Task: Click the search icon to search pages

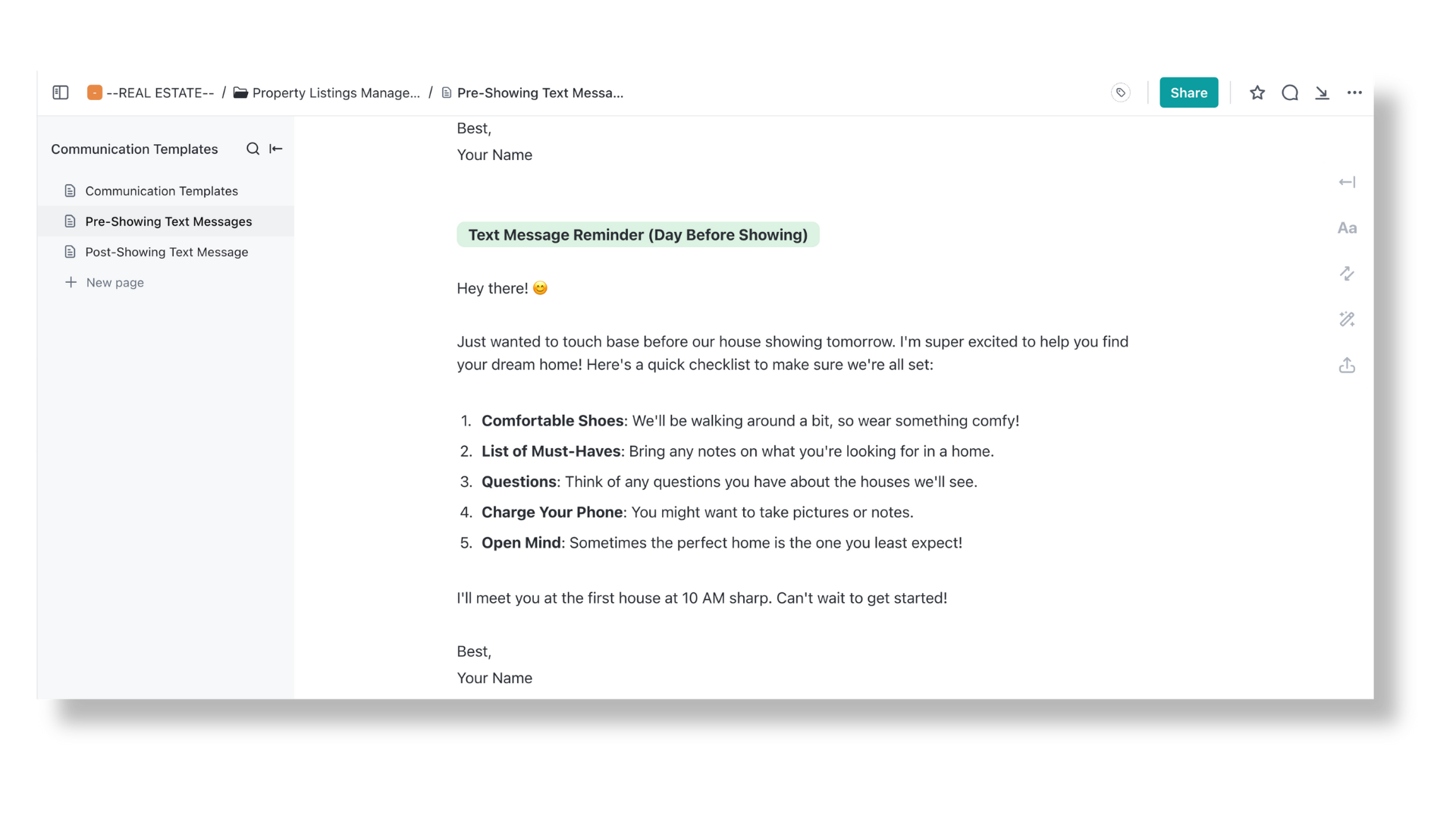Action: pyautogui.click(x=253, y=148)
